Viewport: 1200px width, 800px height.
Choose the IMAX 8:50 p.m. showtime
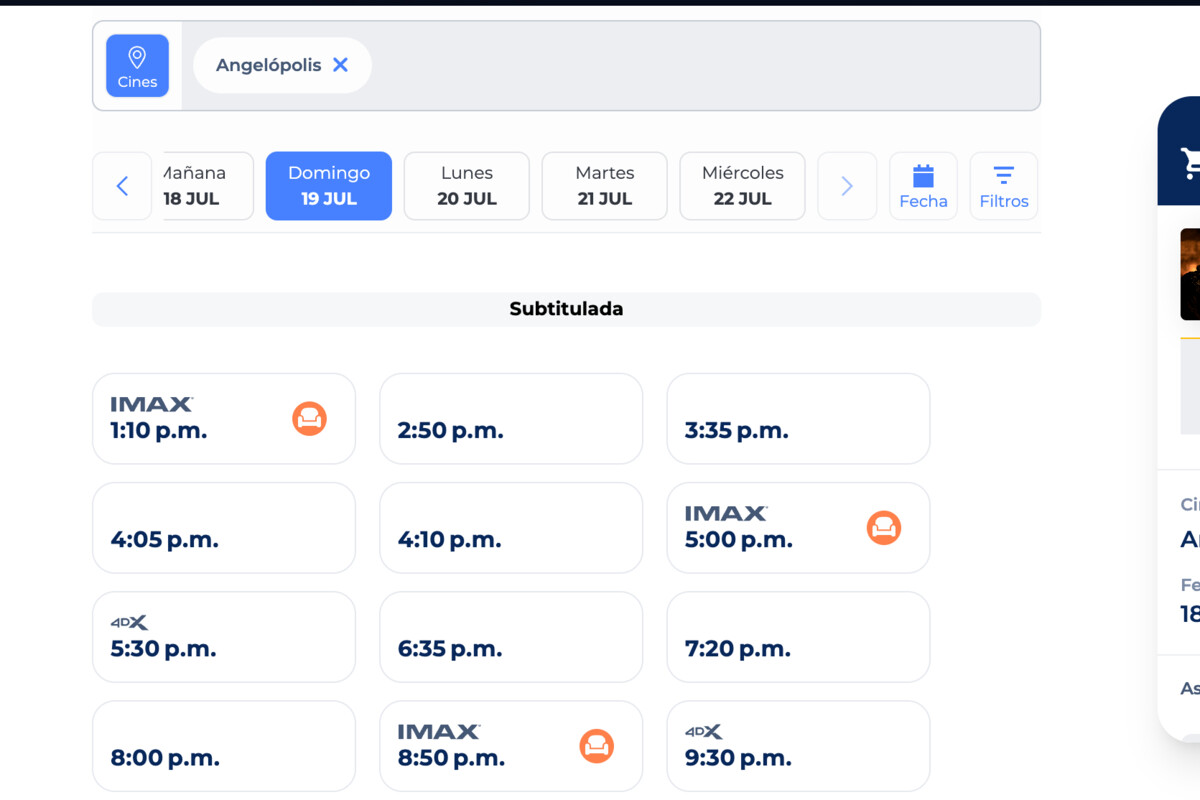[x=511, y=746]
